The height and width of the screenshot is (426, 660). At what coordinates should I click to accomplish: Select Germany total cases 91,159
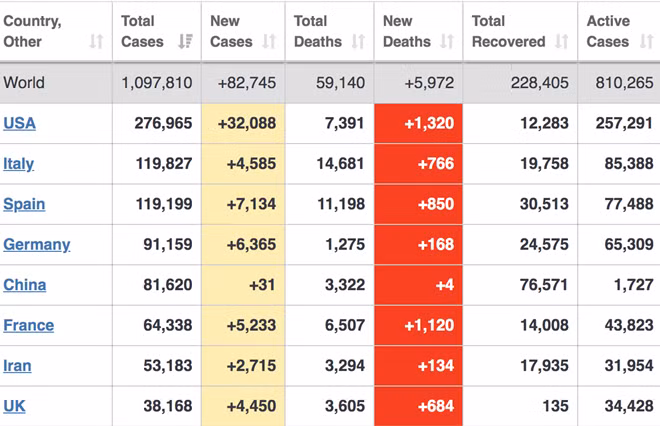tap(168, 245)
